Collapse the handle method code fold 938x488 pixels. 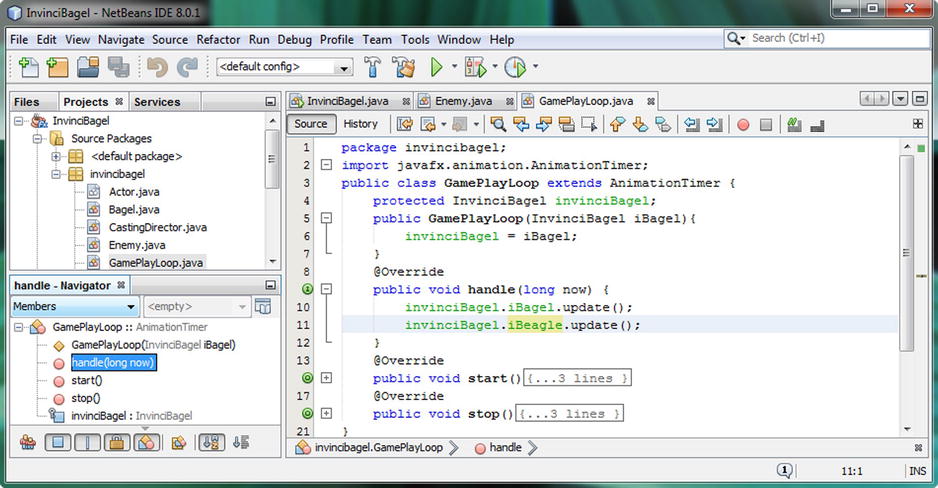[326, 289]
